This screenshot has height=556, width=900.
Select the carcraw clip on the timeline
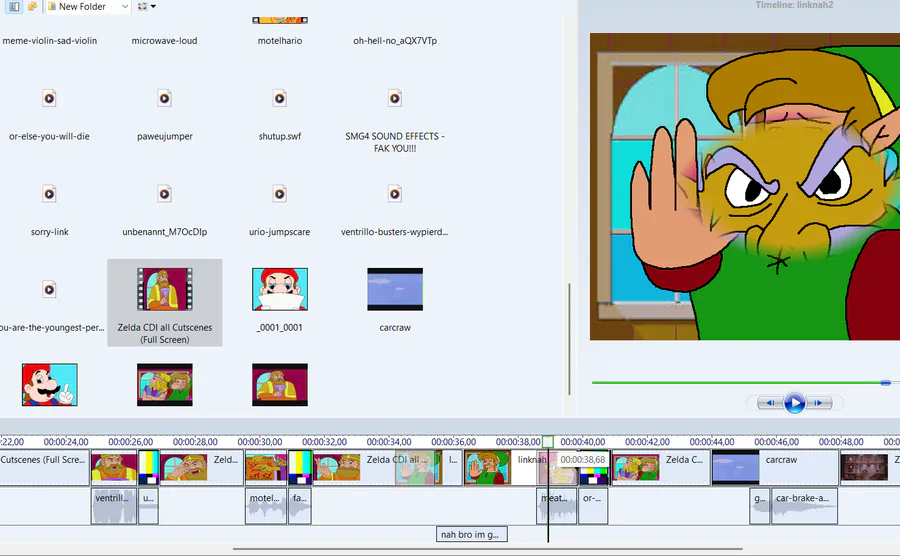tap(775, 467)
